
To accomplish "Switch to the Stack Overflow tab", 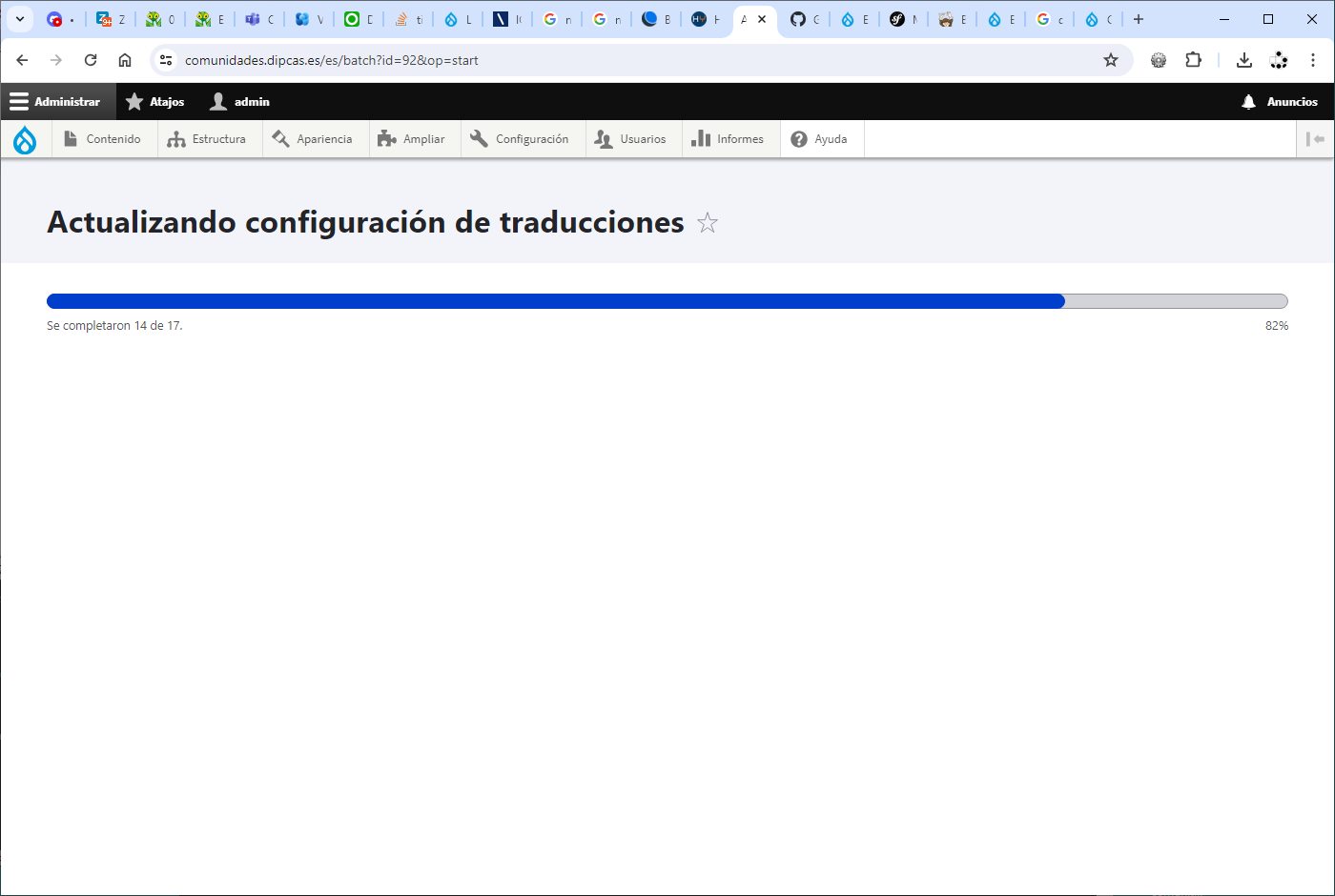I will coord(408,19).
